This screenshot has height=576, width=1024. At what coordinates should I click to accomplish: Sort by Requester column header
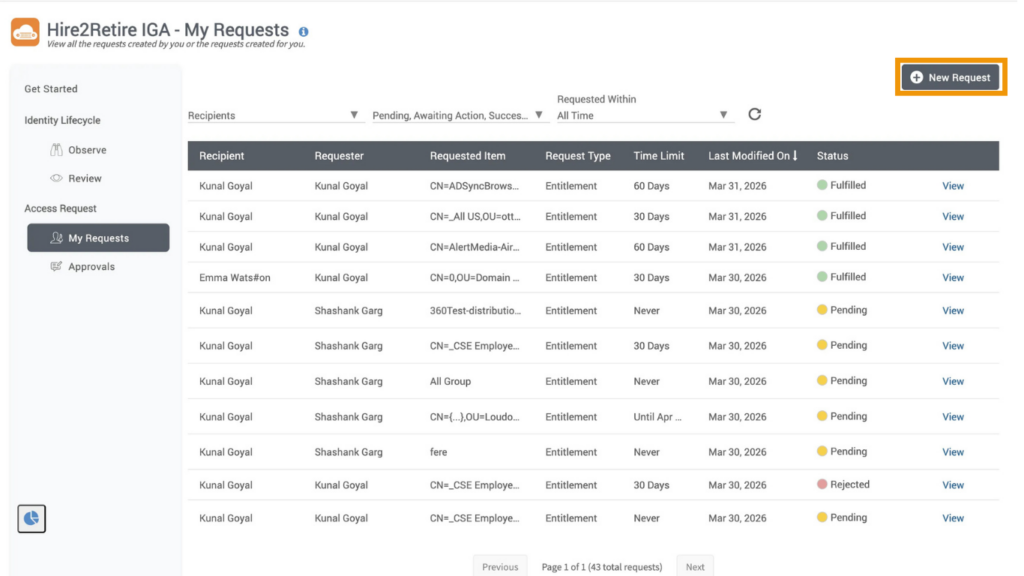click(x=339, y=155)
